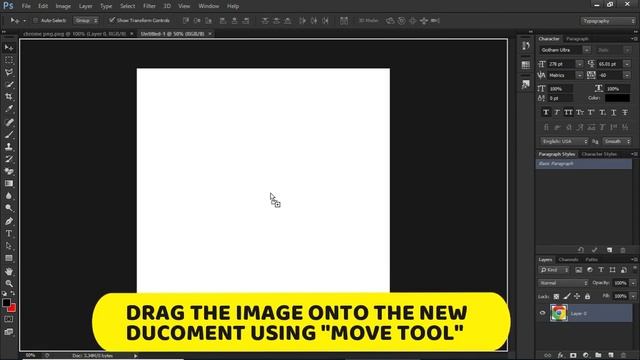Image resolution: width=640 pixels, height=360 pixels.
Task: Toggle Strikethrough text style
Action: [625, 112]
